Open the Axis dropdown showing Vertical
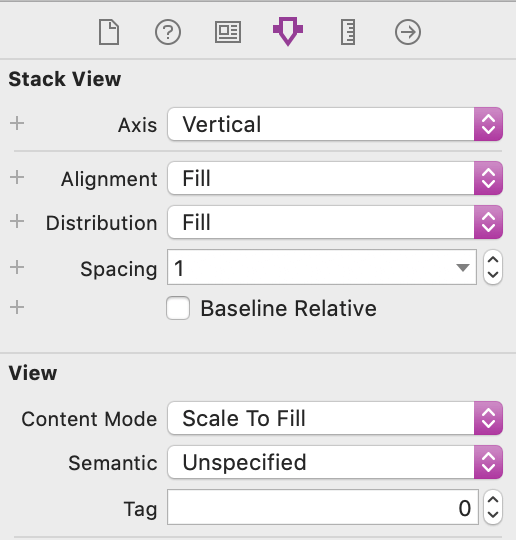The width and height of the screenshot is (516, 540). pyautogui.click(x=335, y=124)
